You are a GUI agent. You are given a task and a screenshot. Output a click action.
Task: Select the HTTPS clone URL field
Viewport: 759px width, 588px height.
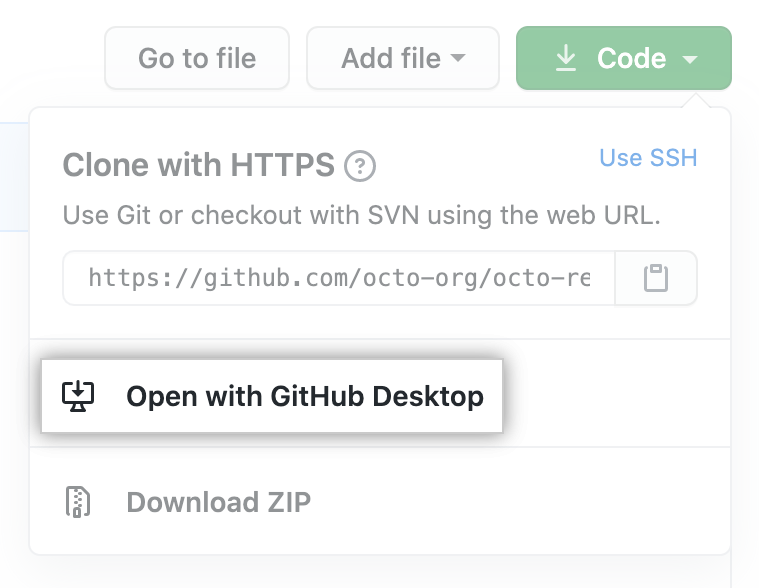(x=339, y=278)
